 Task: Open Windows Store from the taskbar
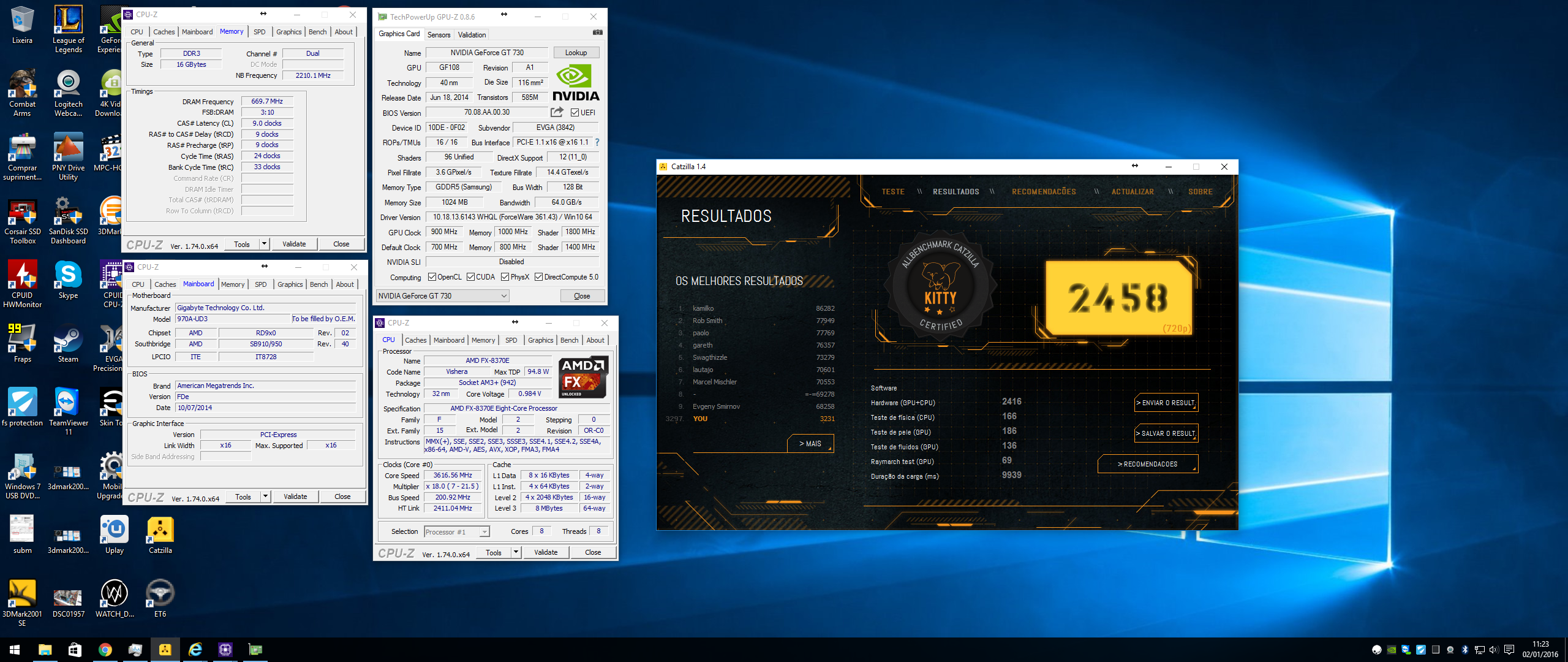(75, 650)
